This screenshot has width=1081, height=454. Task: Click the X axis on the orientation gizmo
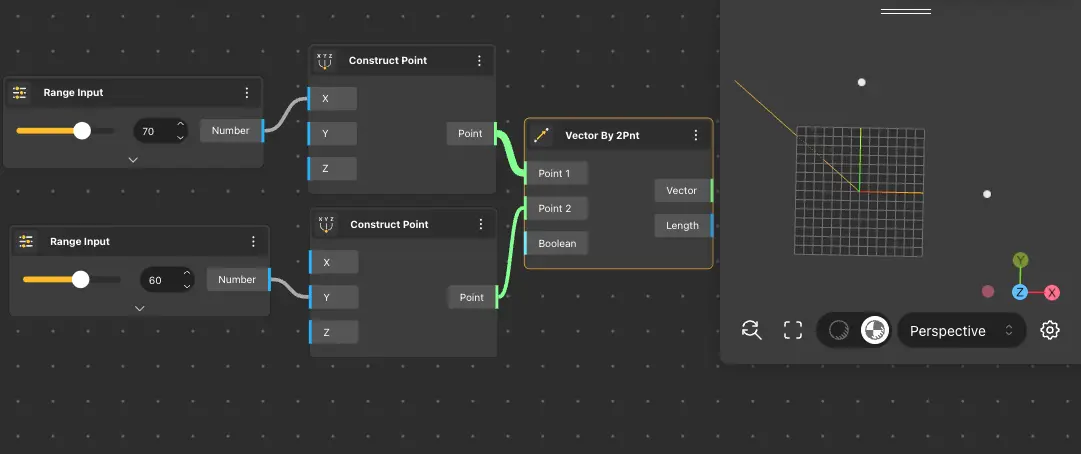coord(1052,292)
